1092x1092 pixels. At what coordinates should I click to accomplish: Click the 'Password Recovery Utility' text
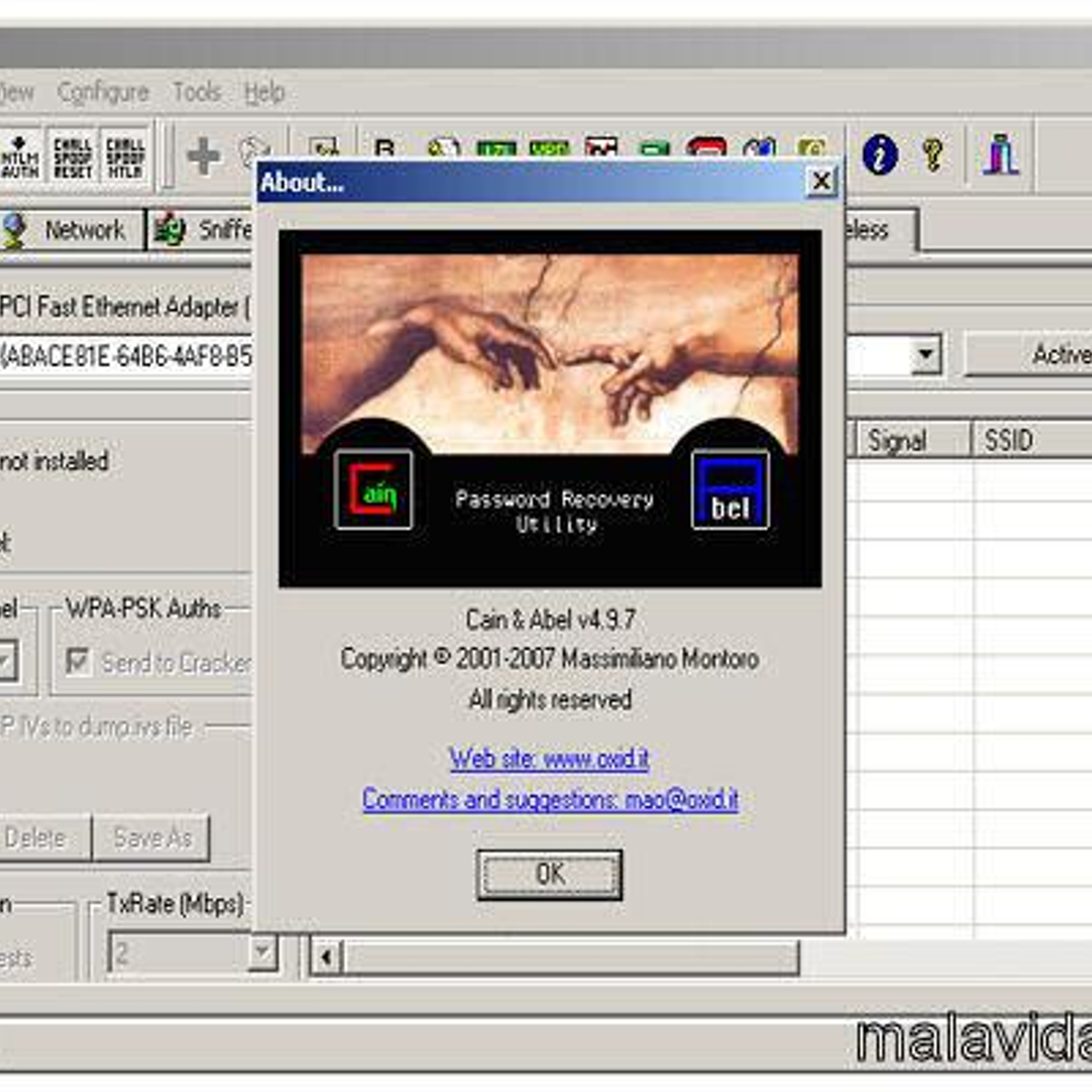click(554, 511)
